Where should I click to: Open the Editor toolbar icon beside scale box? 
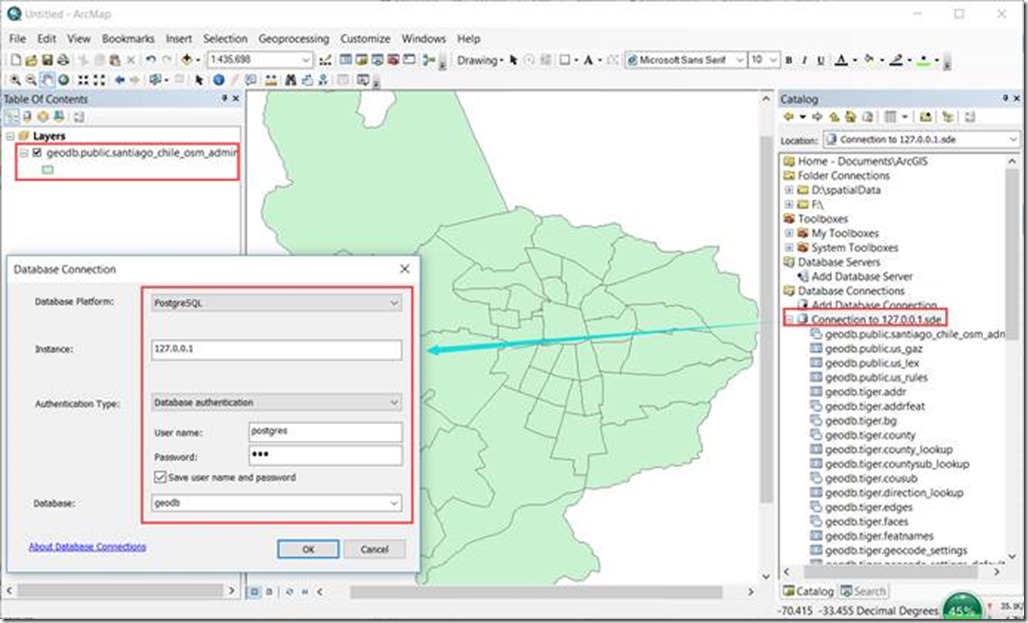325,60
